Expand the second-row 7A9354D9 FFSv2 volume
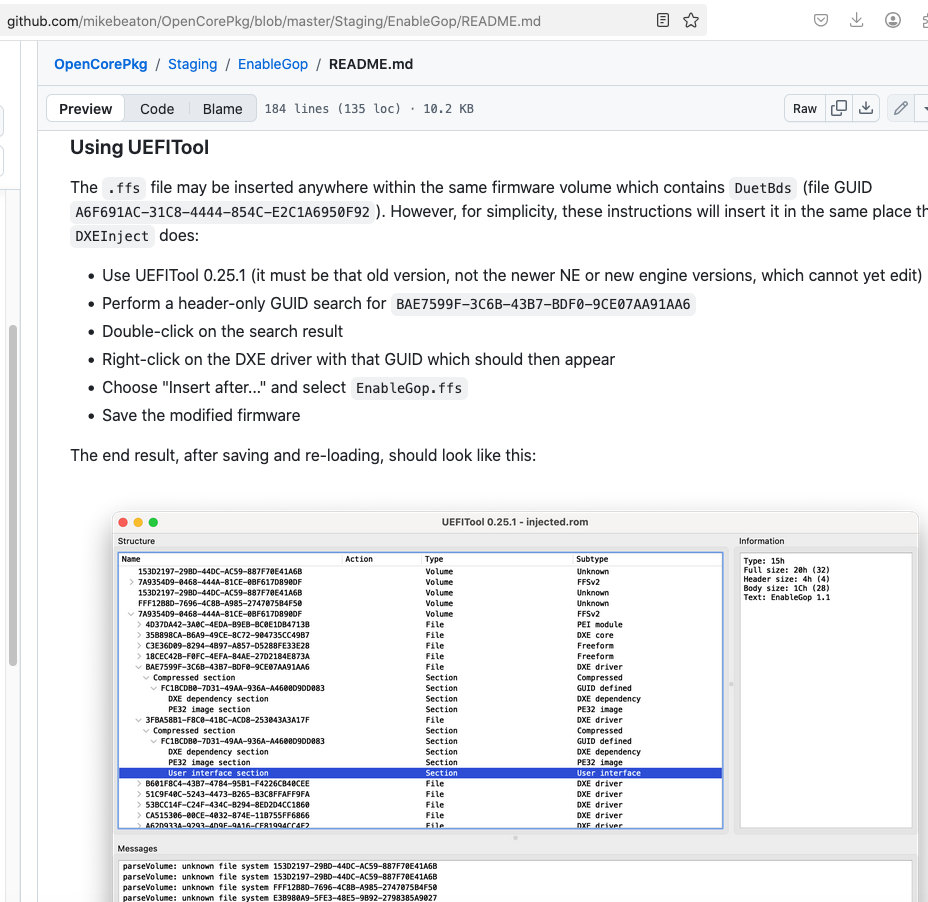928x902 pixels. 131,582
